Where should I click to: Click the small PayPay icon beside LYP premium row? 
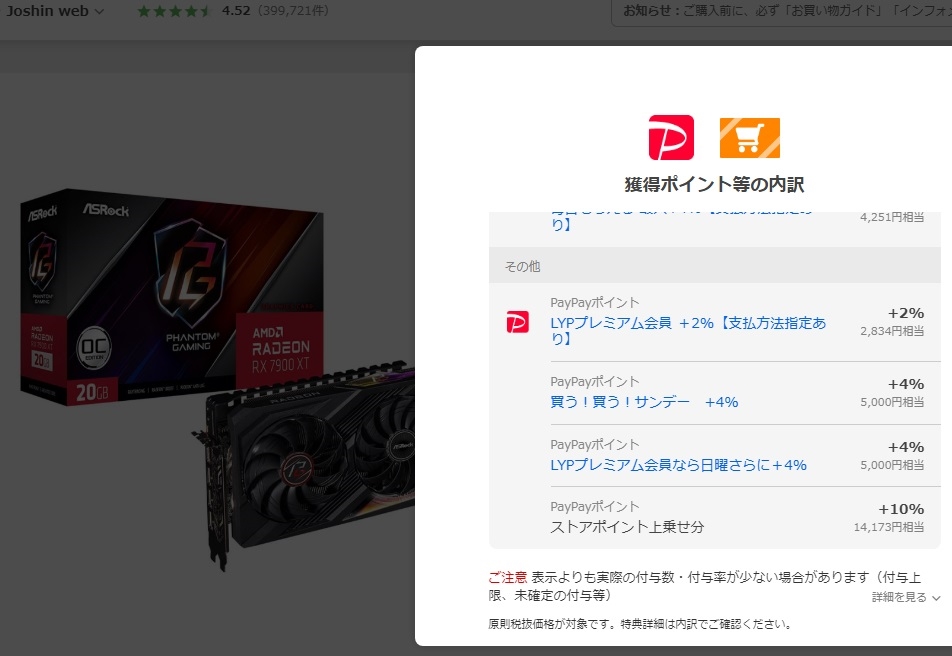(517, 322)
